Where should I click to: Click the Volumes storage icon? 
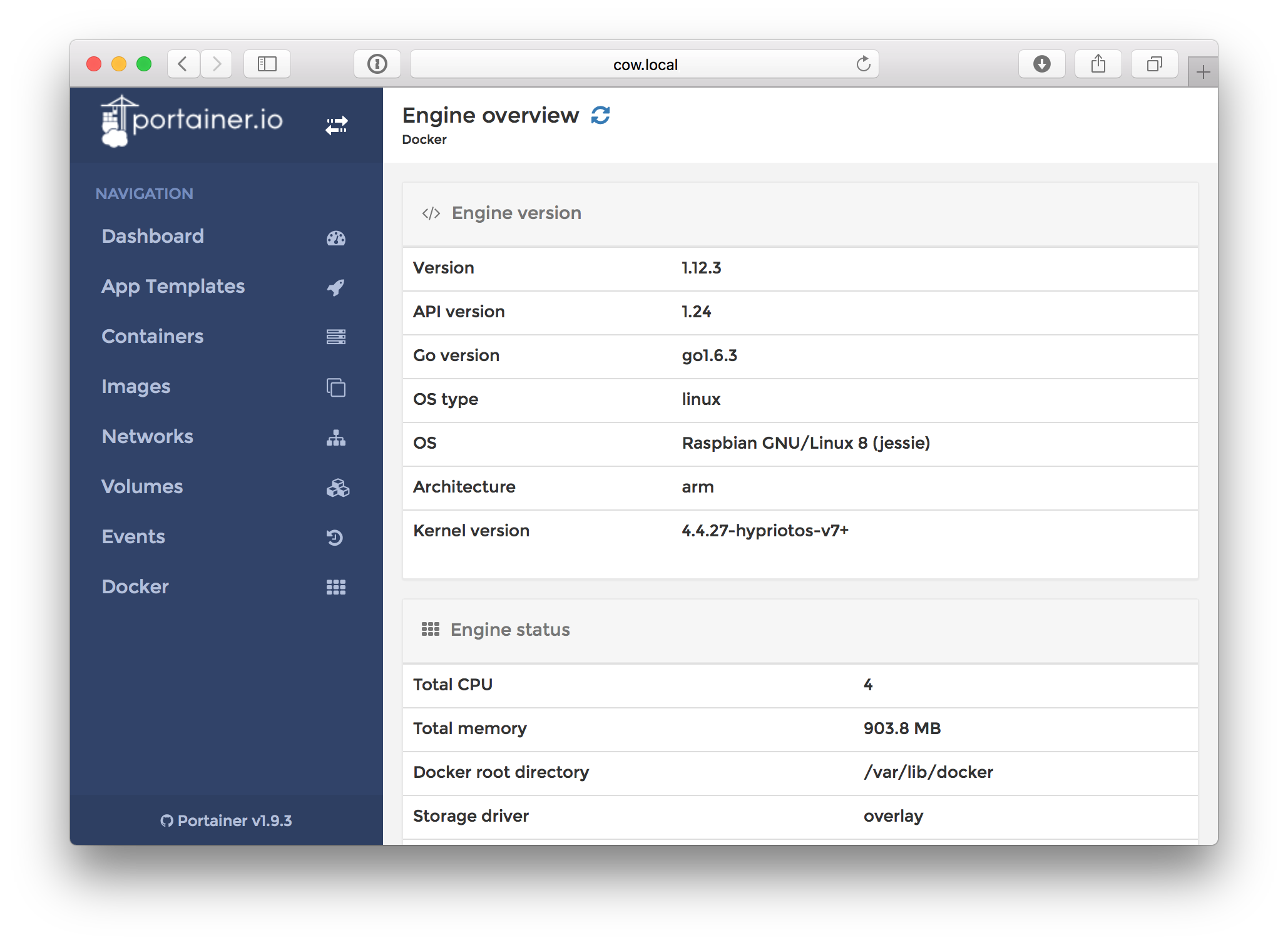337,487
